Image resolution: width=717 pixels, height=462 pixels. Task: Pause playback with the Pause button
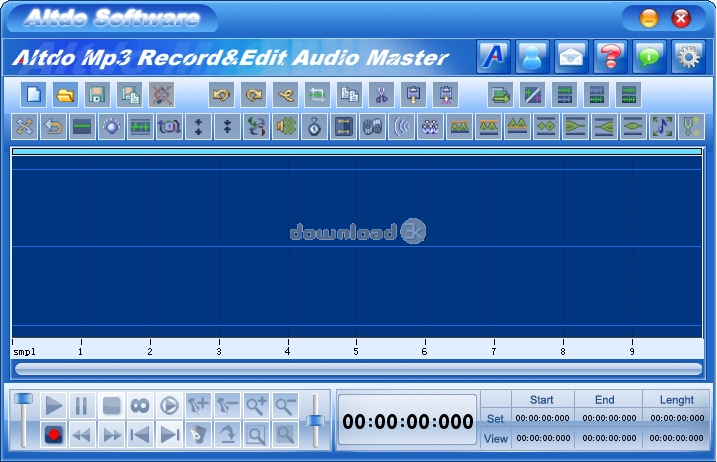click(82, 405)
